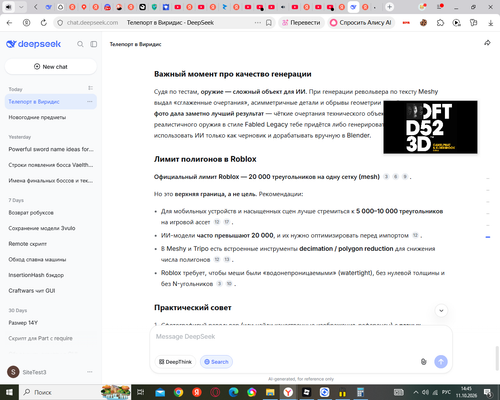Show hidden tray icons chevron
This screenshot has width=500, height=400.
[416, 392]
